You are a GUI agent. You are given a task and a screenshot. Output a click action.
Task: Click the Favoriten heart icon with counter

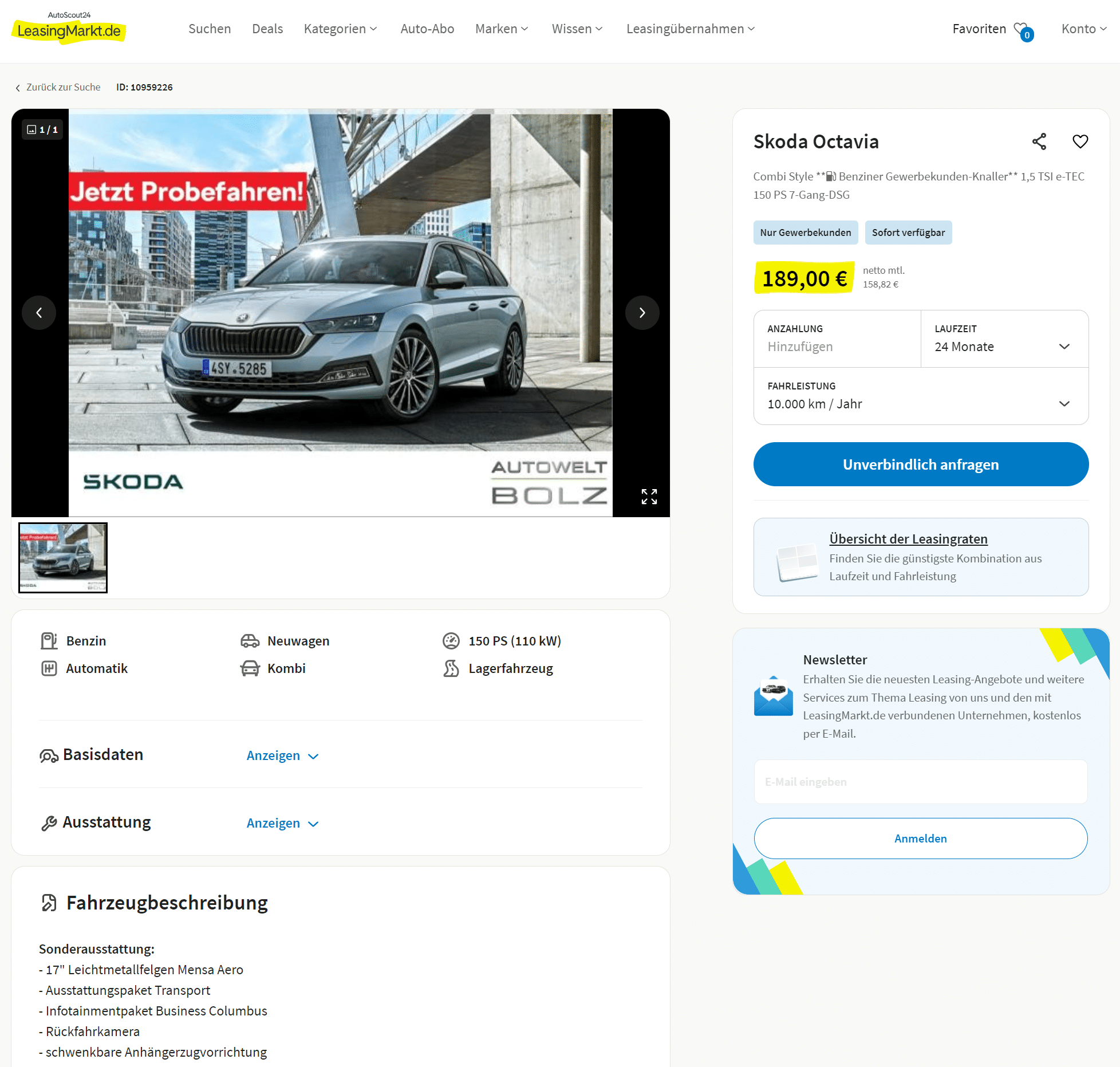click(x=1023, y=31)
